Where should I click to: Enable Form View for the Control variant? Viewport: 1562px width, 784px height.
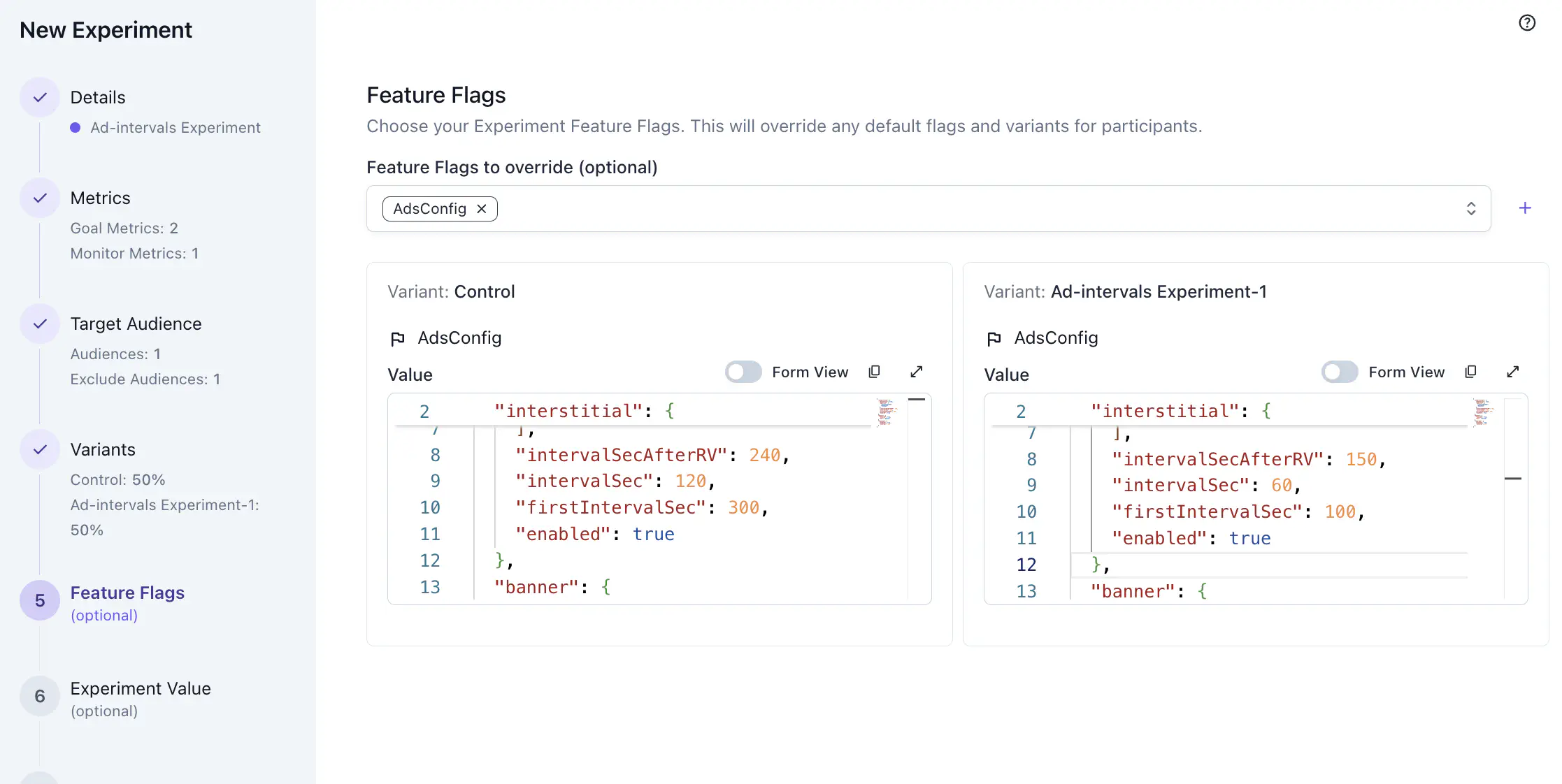tap(743, 372)
